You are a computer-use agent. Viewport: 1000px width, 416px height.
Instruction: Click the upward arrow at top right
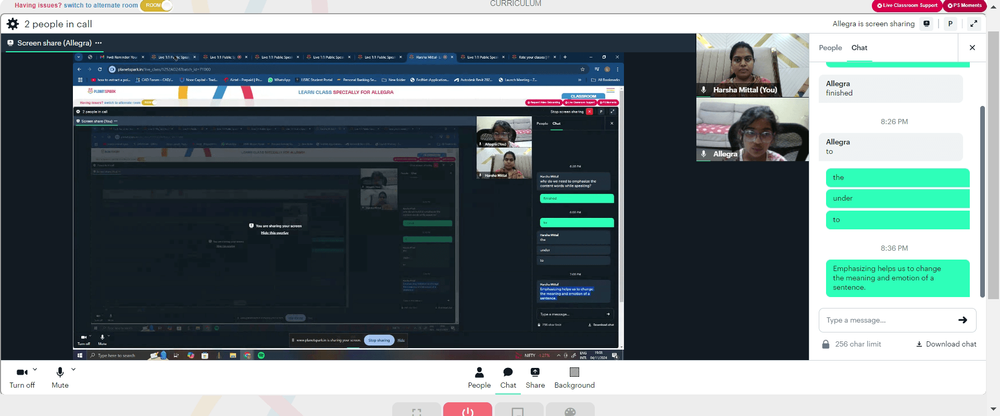tap(992, 6)
